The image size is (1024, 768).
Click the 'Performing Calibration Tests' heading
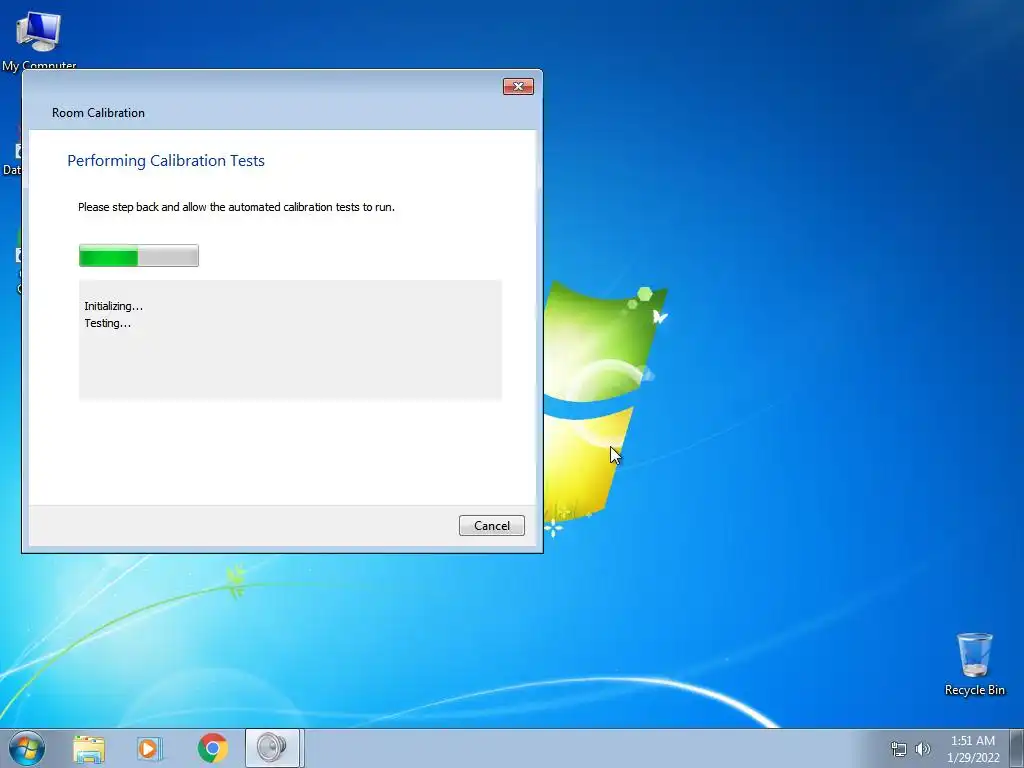pos(166,161)
